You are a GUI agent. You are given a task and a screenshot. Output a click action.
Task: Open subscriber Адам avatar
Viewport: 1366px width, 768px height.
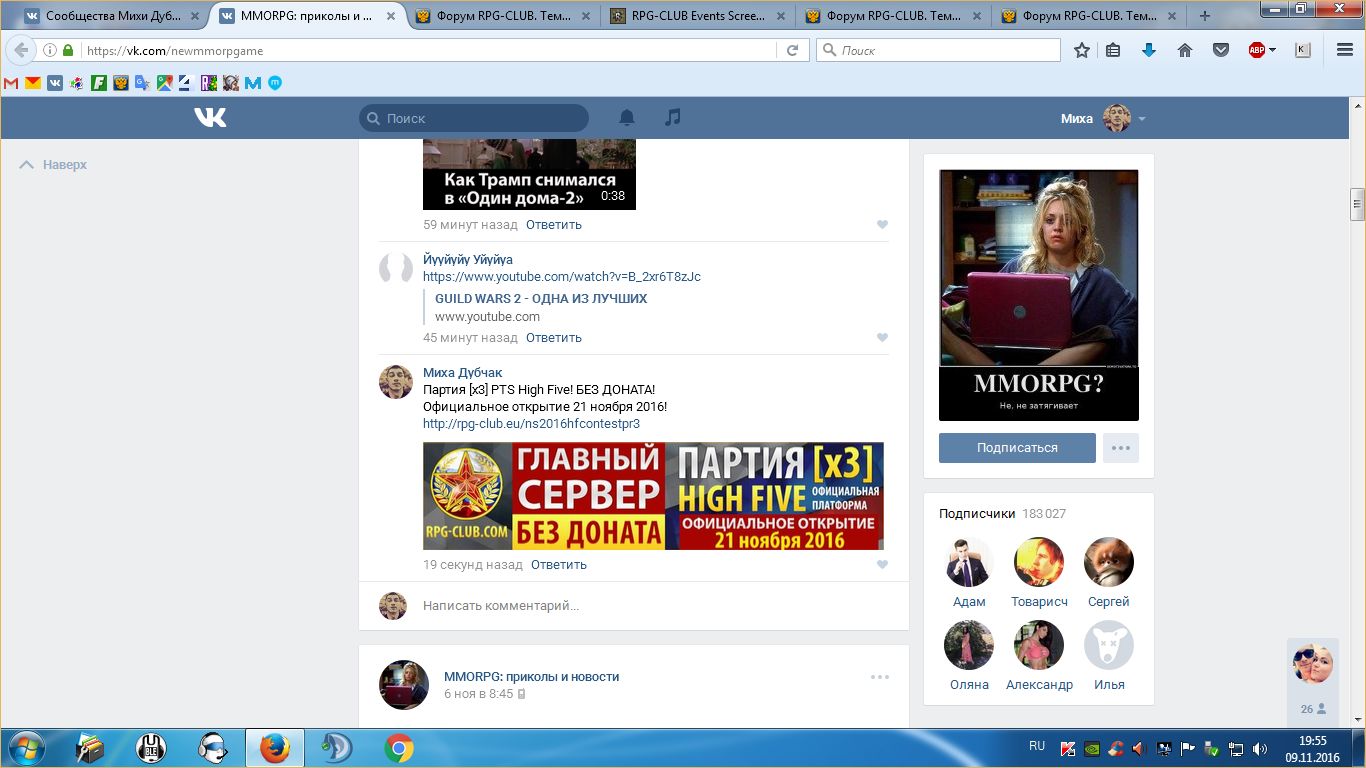click(x=969, y=562)
